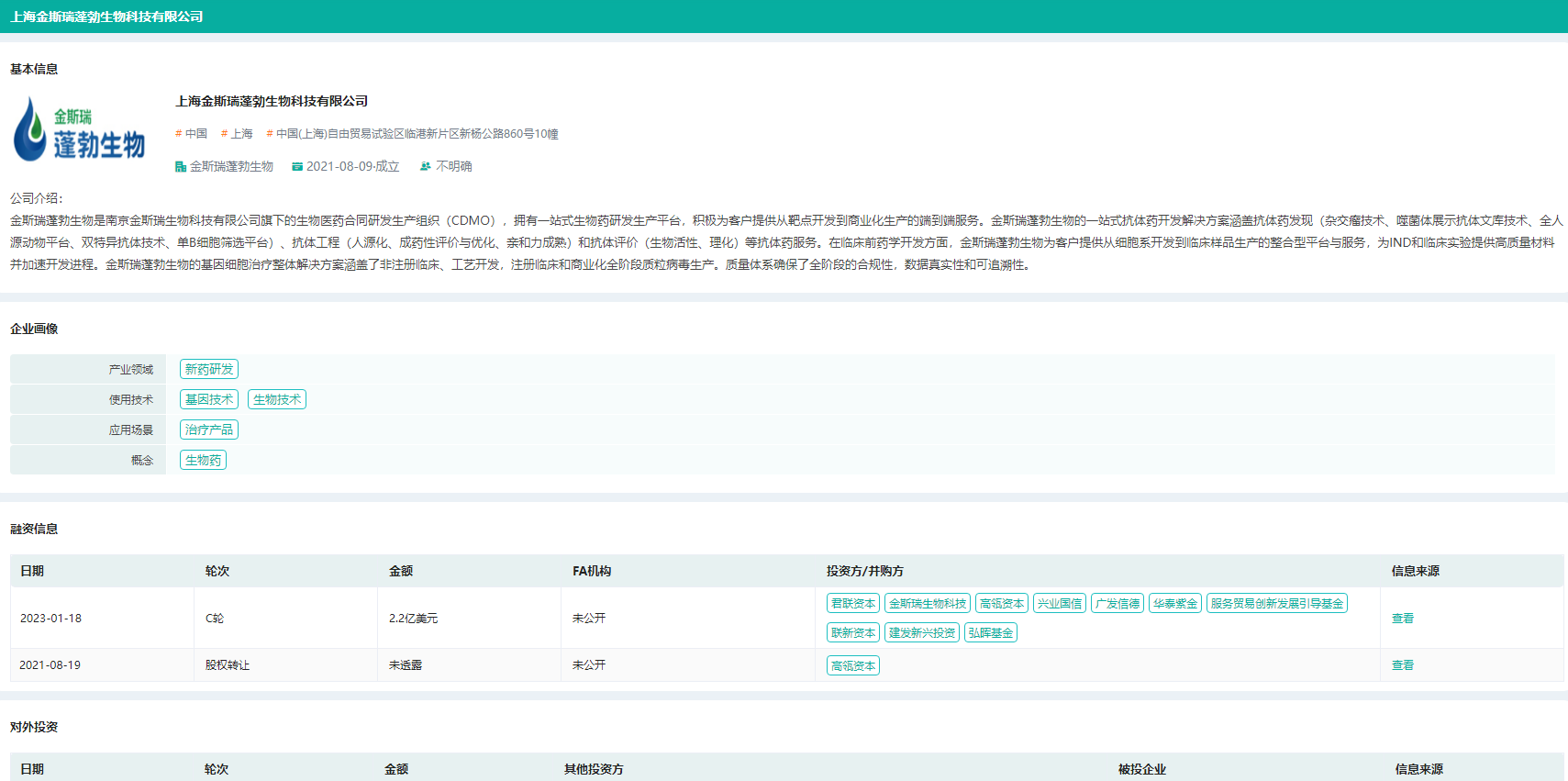
Task: Open investor tag 金斯瑞生物科技
Action: [x=928, y=603]
